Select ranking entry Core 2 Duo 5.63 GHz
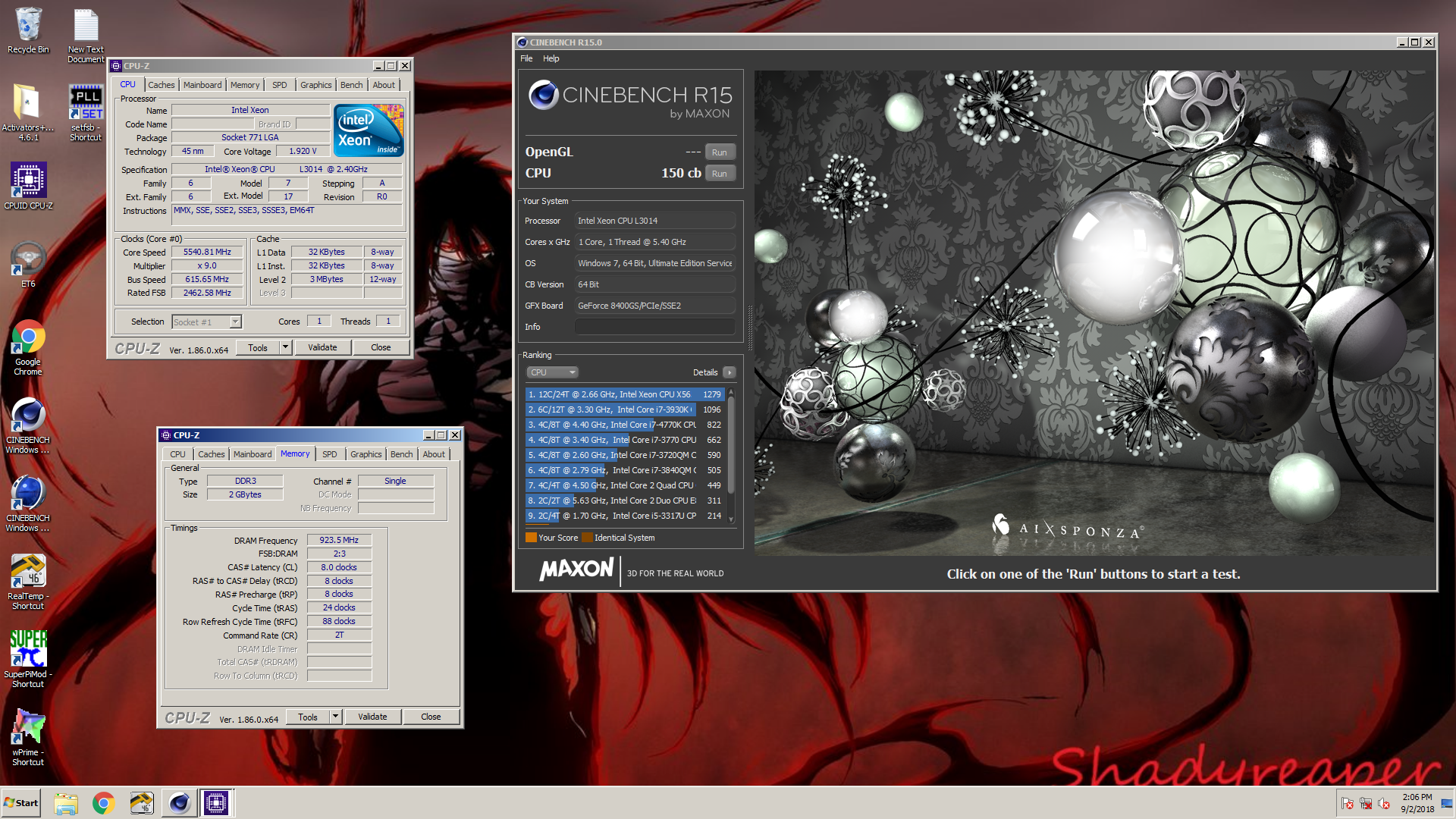This screenshot has height=819, width=1456. pyautogui.click(x=625, y=500)
